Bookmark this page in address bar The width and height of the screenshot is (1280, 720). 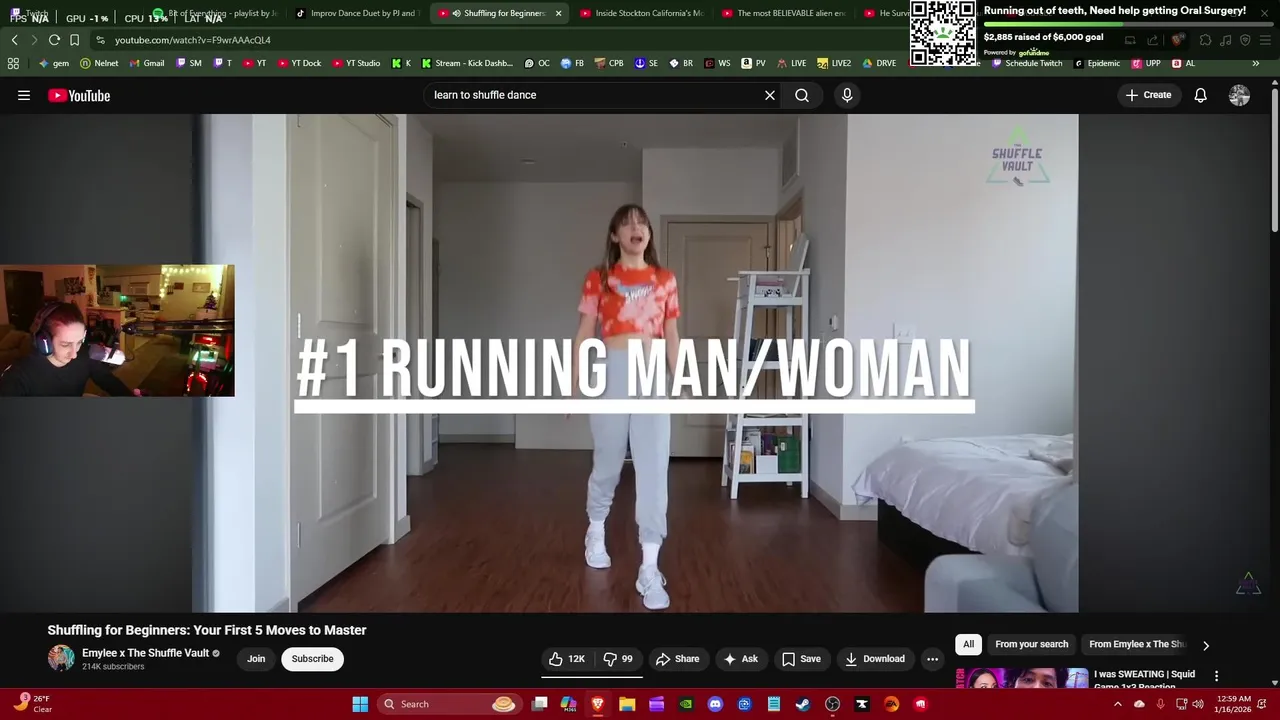pos(74,40)
